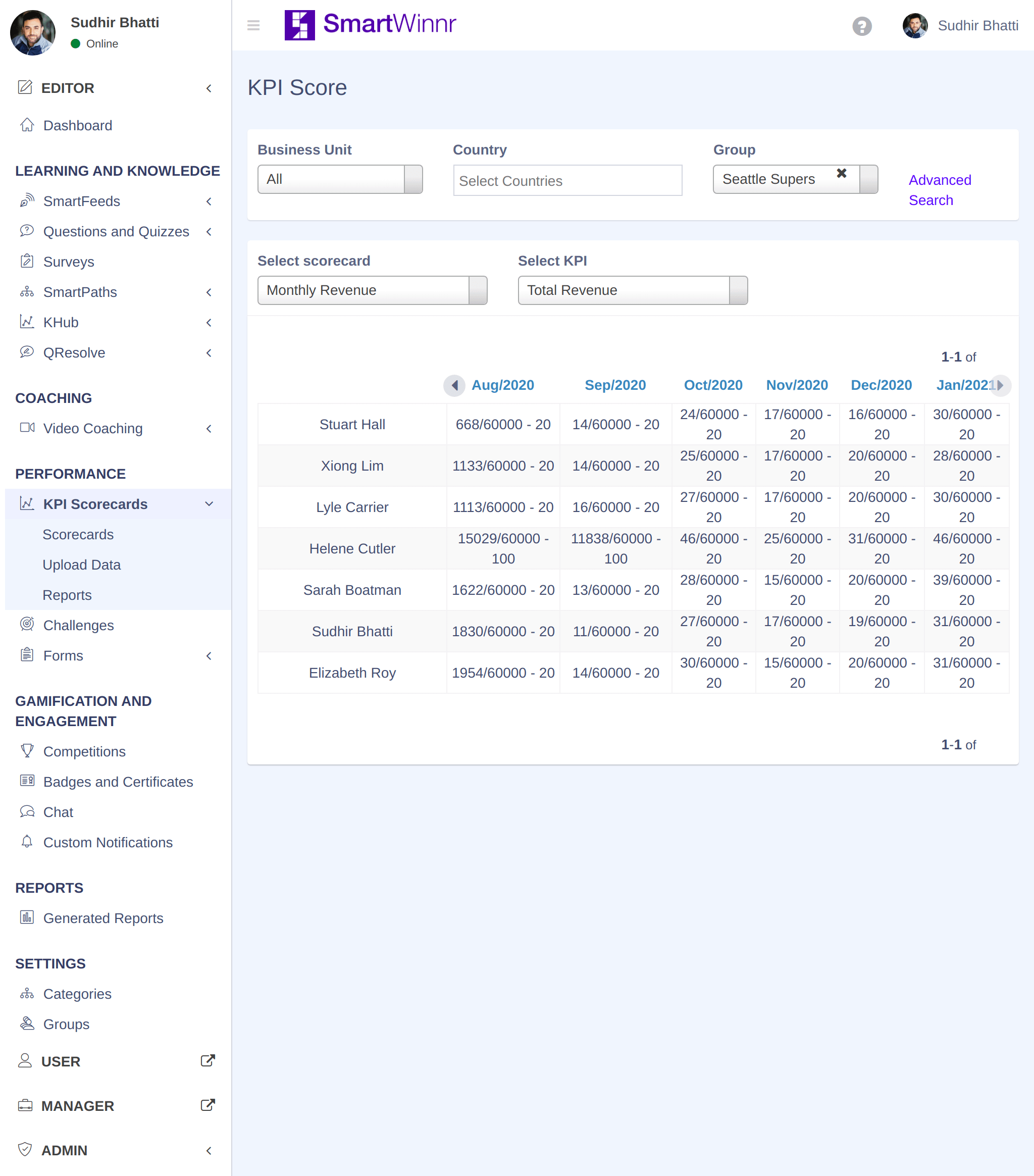This screenshot has height=1176, width=1034.
Task: Open the Group dropdown arrow
Action: coord(869,180)
